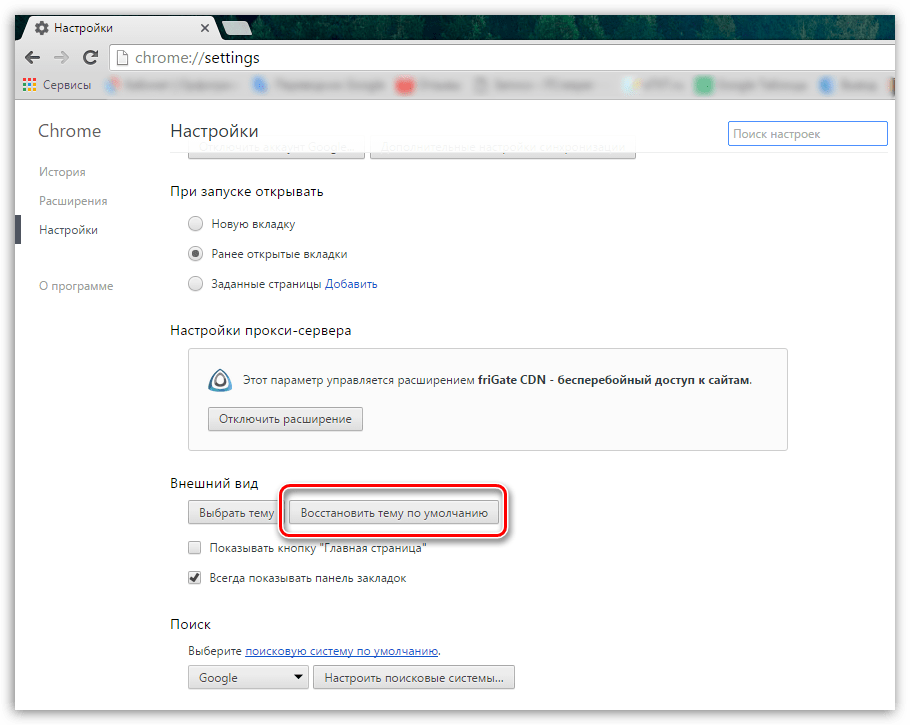Image resolution: width=910 pixels, height=725 pixels.
Task: Open О программе in the sidebar
Action: coord(76,286)
